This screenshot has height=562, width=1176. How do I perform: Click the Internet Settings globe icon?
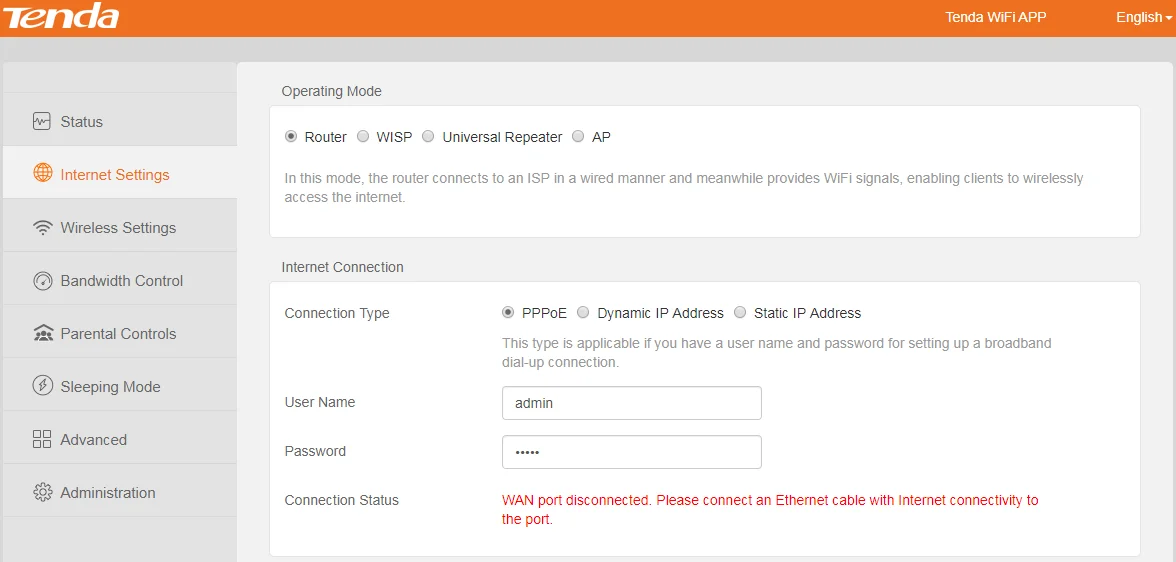click(42, 174)
